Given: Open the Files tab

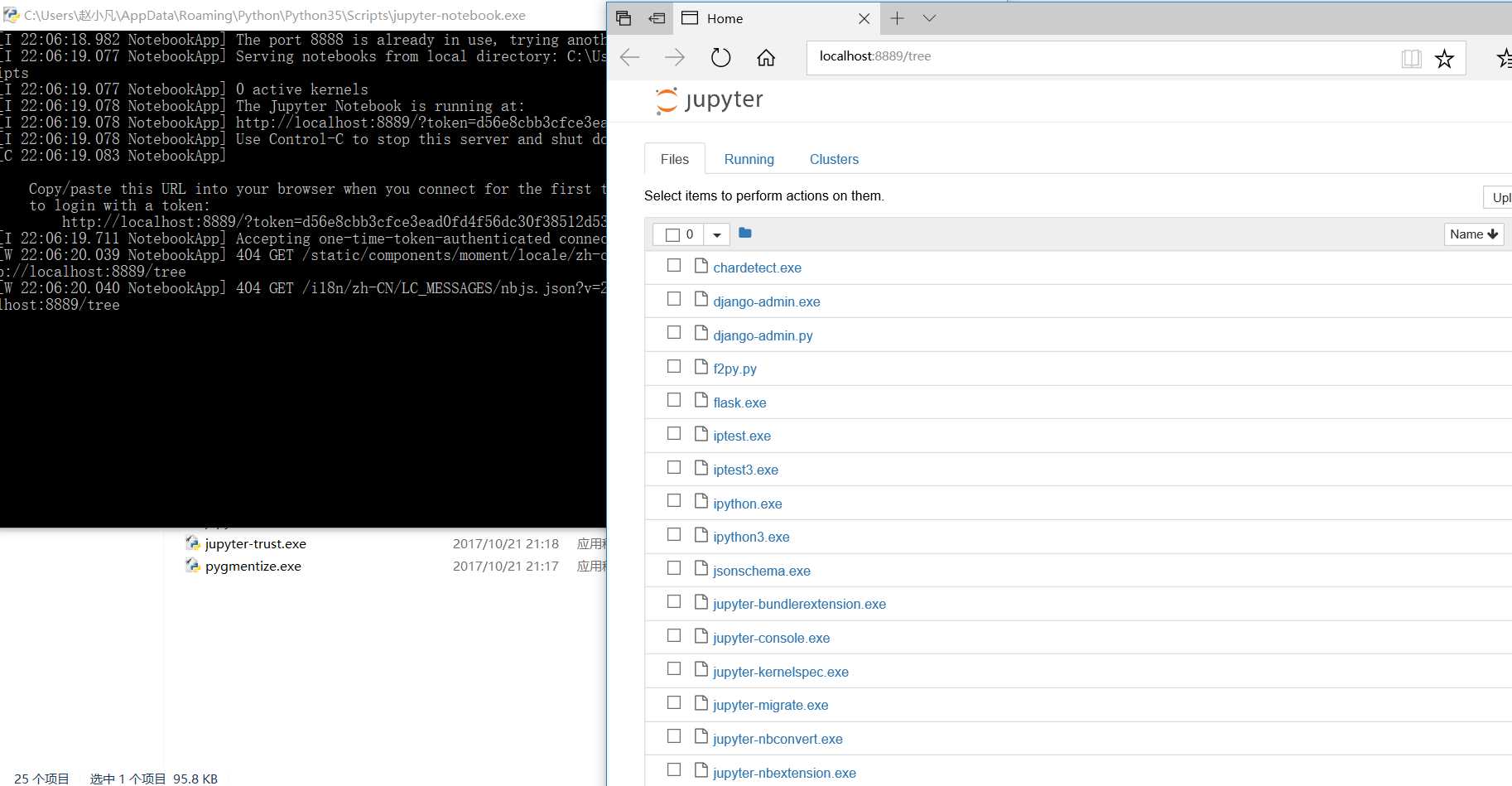Looking at the screenshot, I should click(675, 159).
